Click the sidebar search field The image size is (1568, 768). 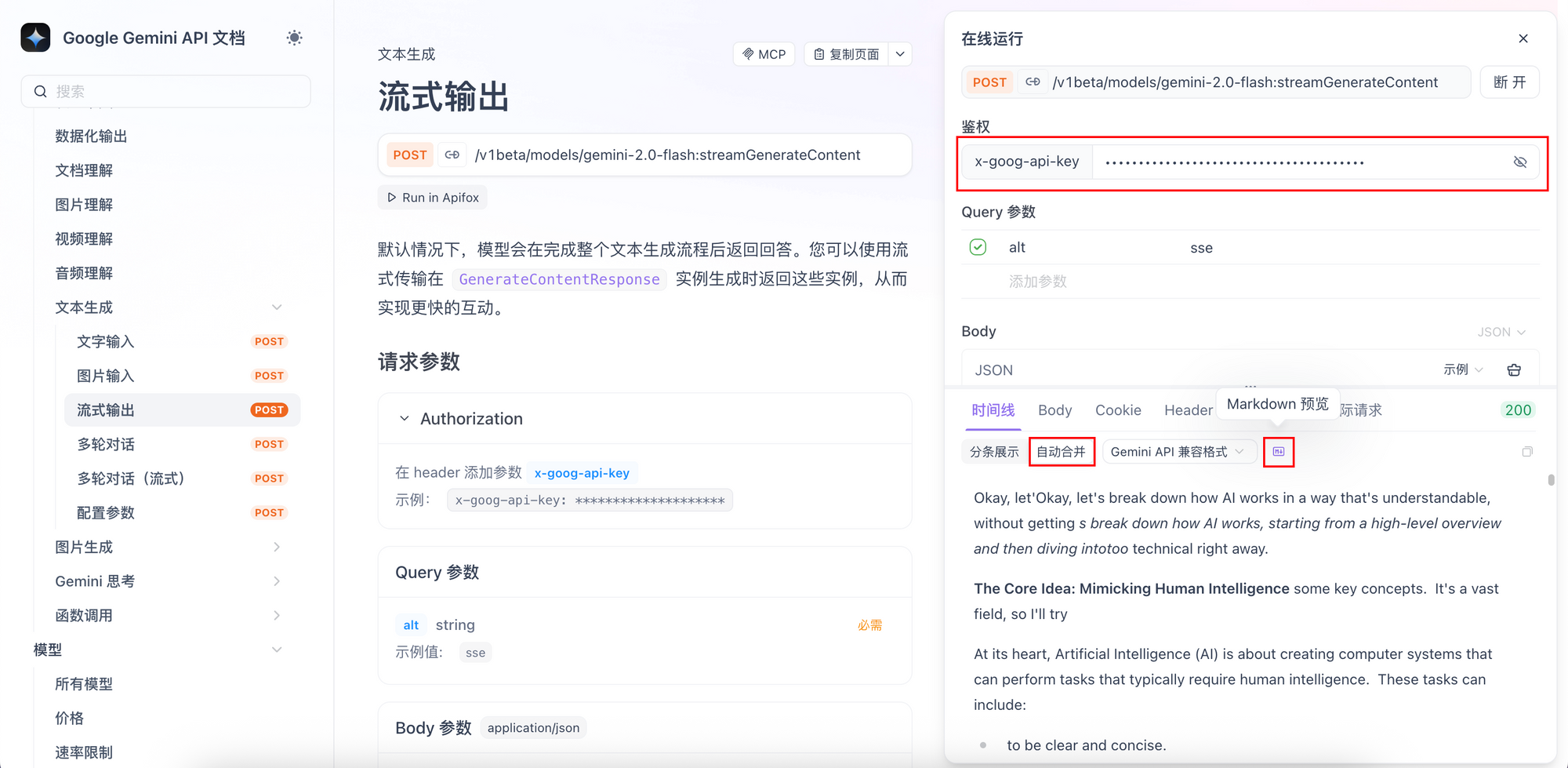click(166, 92)
